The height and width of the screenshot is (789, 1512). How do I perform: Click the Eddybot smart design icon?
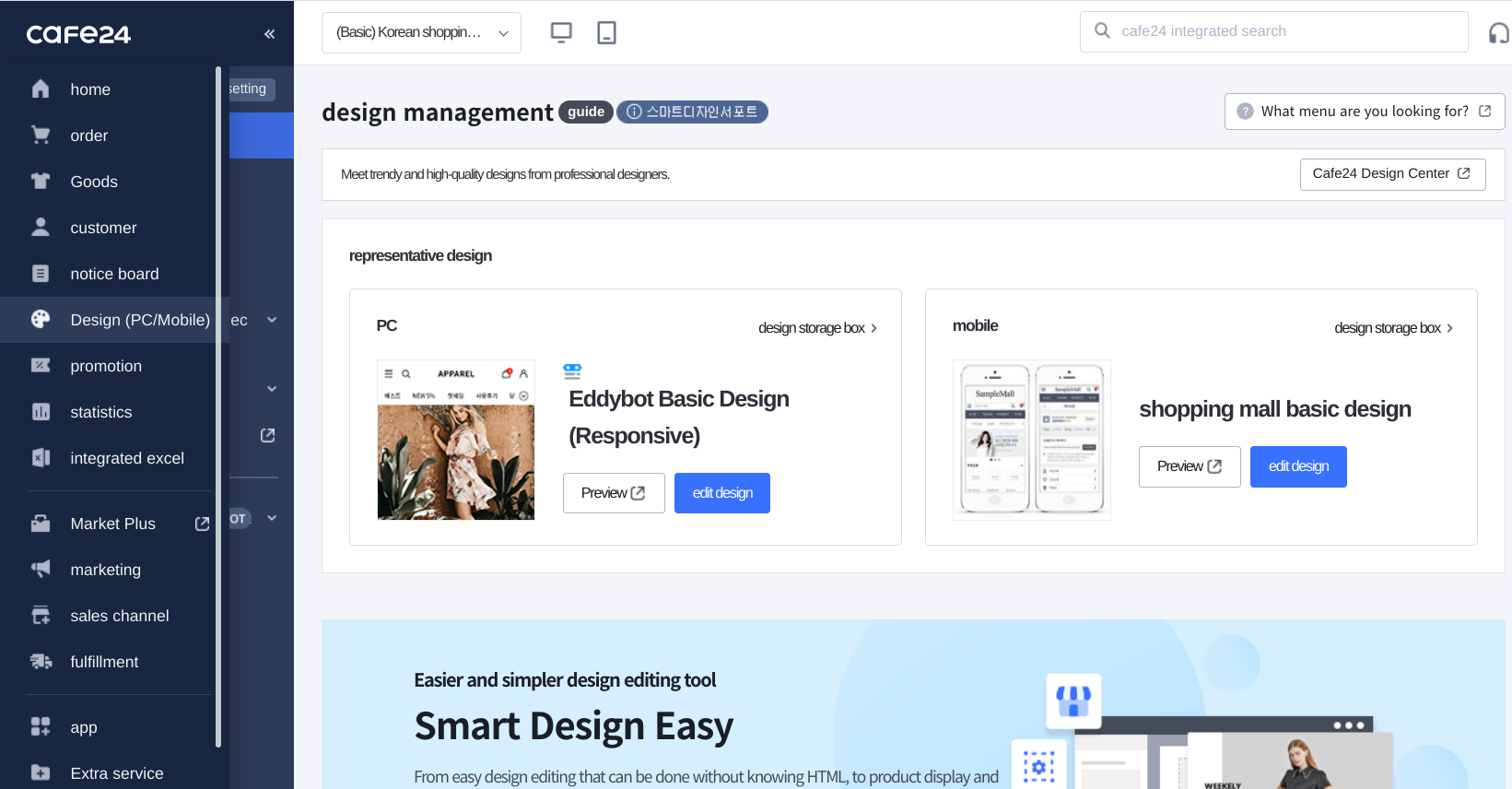pos(572,371)
